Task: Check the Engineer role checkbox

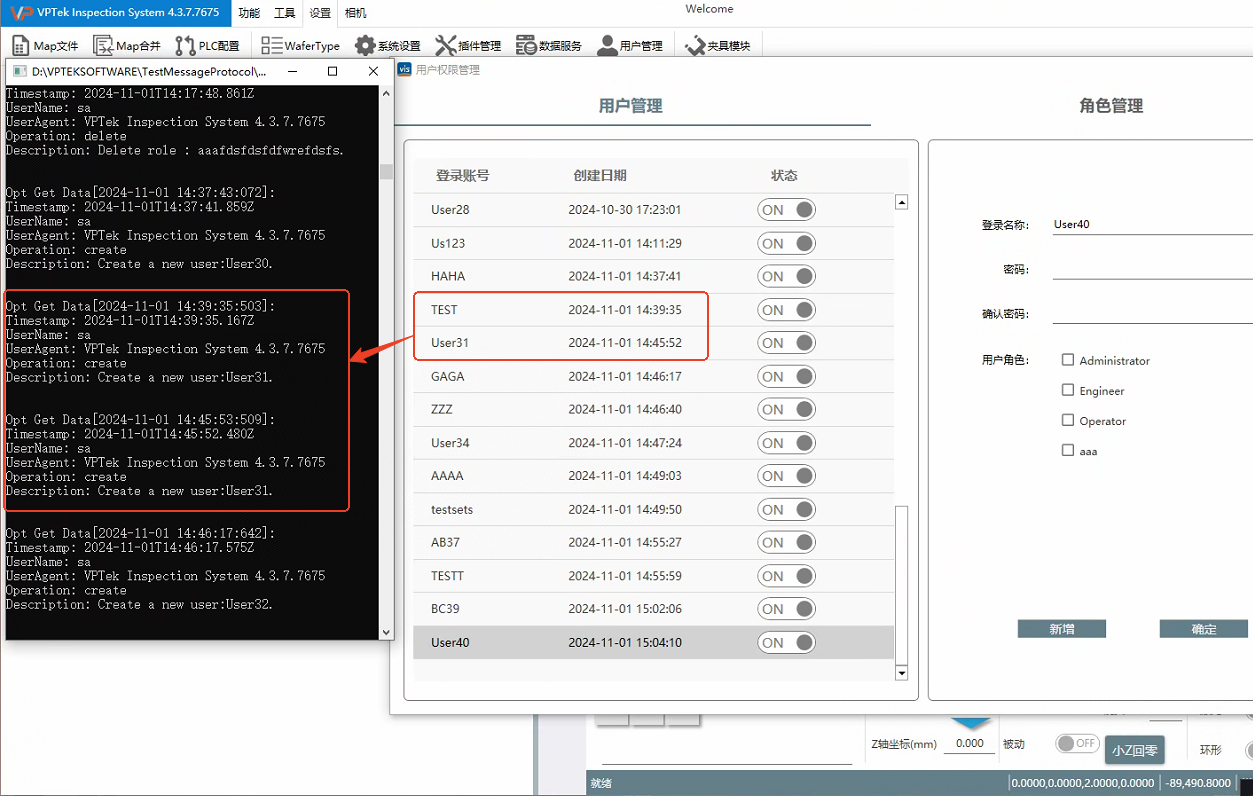Action: point(1068,390)
